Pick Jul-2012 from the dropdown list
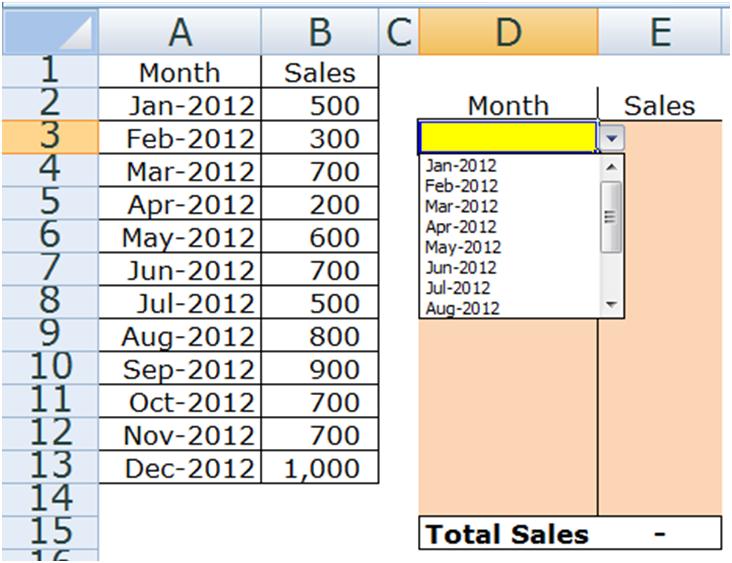 point(460,288)
